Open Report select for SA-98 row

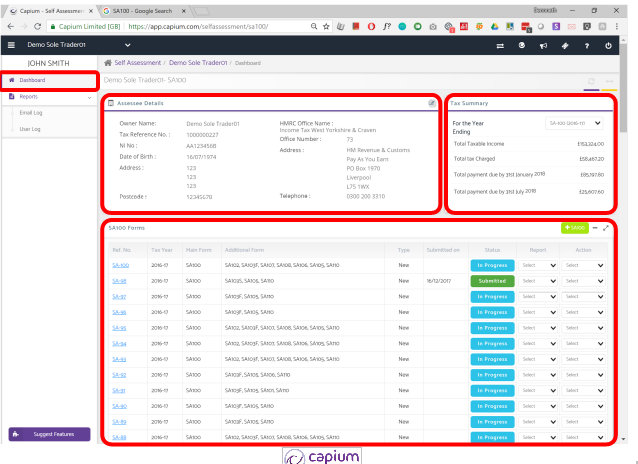538,281
